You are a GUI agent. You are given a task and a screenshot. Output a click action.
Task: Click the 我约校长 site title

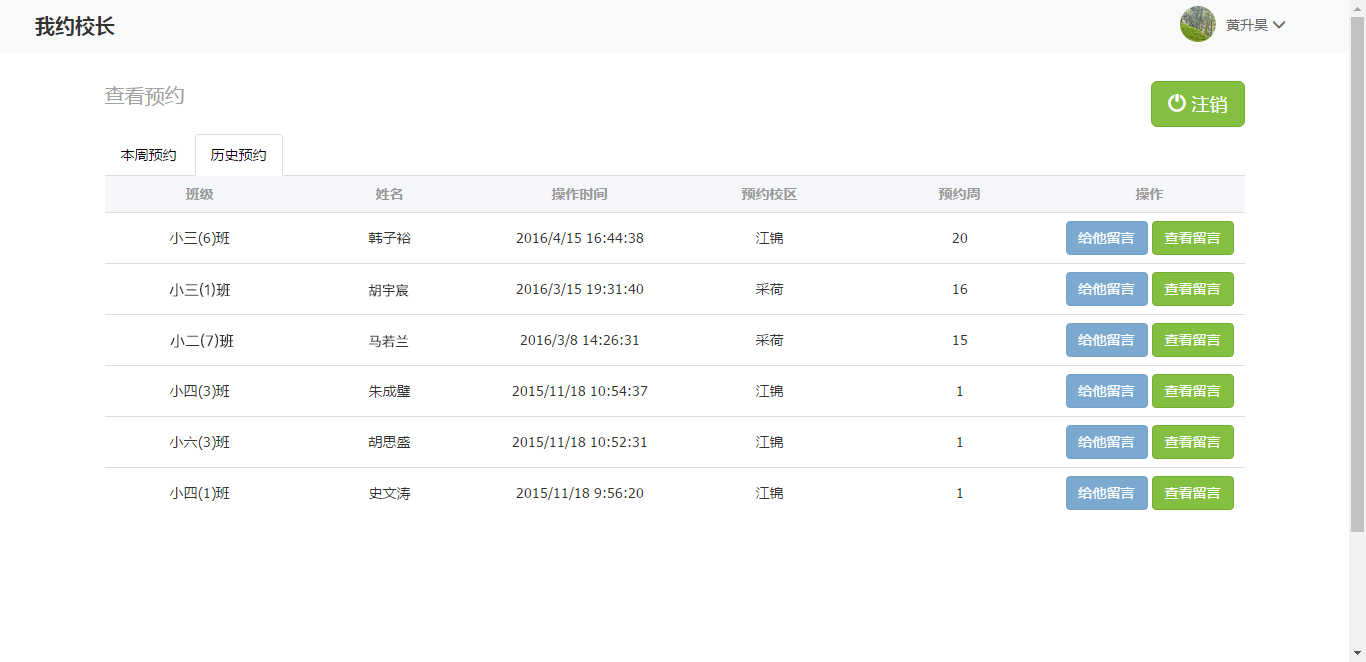click(75, 27)
